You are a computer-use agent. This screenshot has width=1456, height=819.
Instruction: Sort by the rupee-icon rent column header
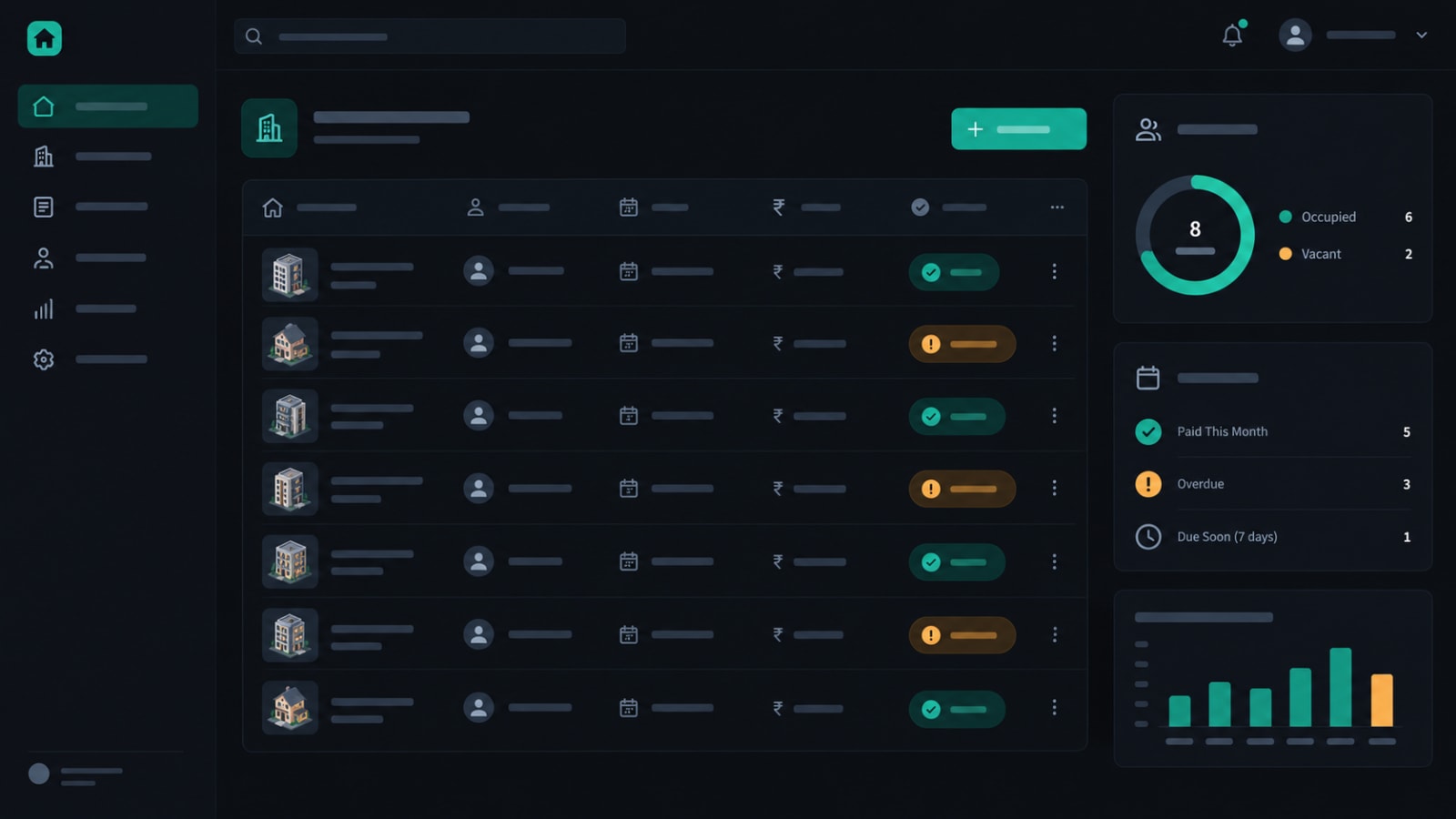806,207
